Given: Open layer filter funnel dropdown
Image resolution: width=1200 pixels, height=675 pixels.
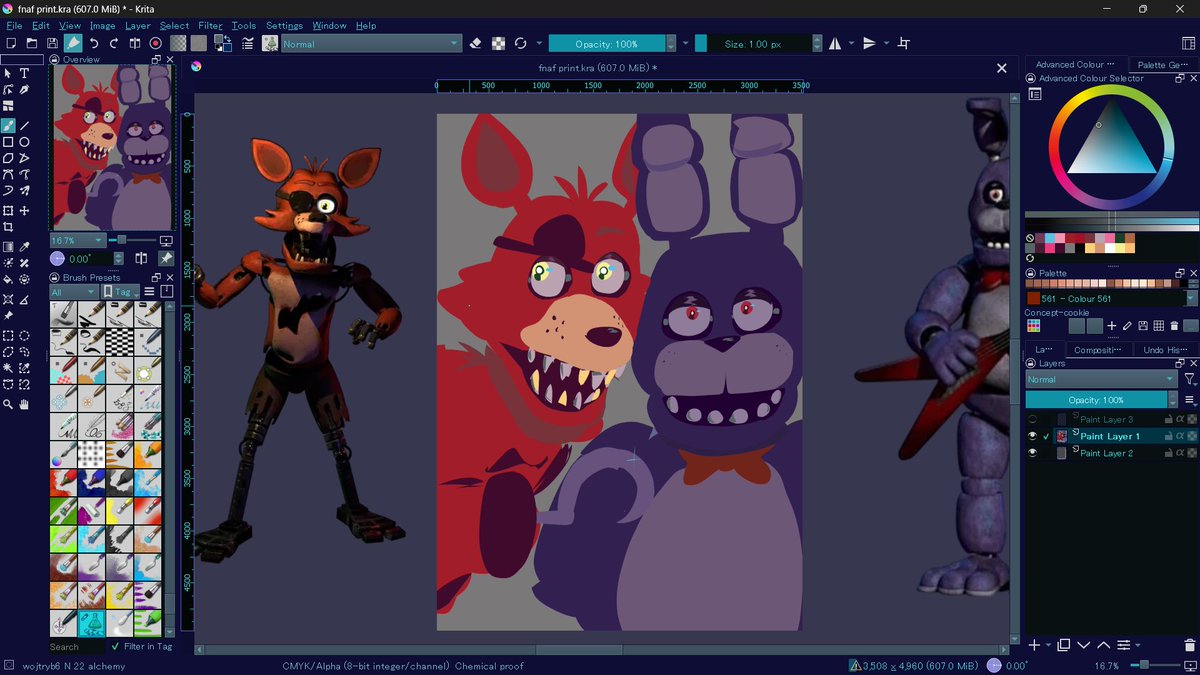Looking at the screenshot, I should point(1189,380).
